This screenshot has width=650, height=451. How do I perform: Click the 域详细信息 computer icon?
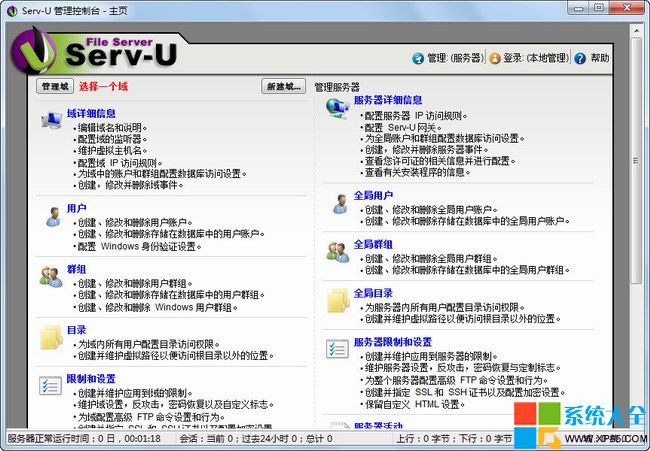[50, 121]
